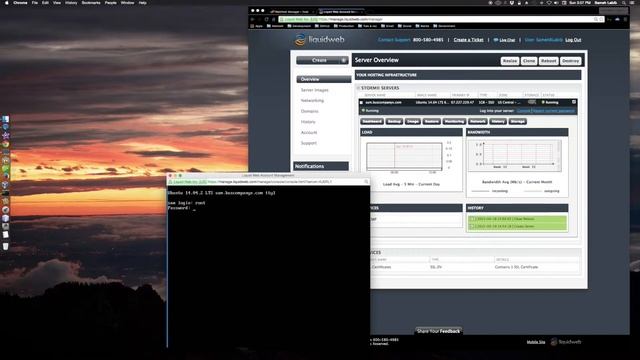This screenshot has height=360, width=640.
Task: Click the Liquid Web logo
Action: [320, 40]
